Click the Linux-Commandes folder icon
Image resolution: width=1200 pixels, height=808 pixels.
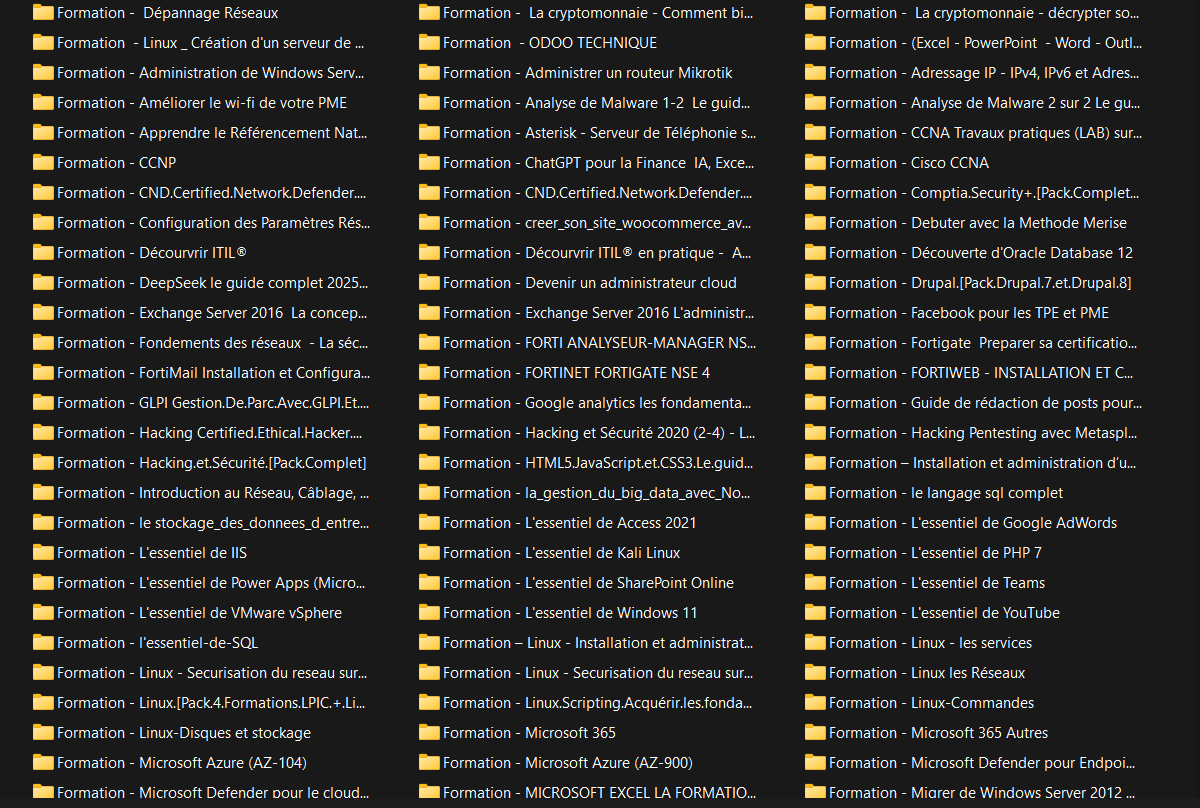click(x=815, y=703)
